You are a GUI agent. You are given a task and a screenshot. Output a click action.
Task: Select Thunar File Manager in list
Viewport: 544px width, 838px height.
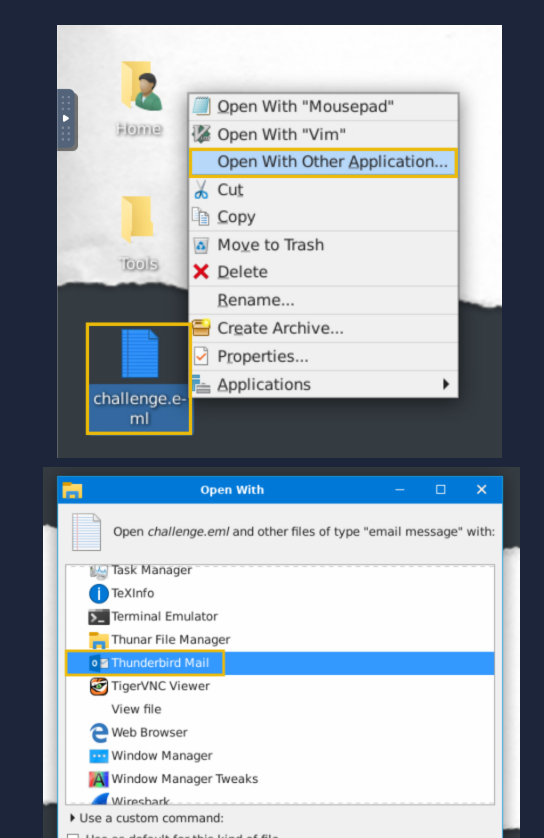coord(280,640)
